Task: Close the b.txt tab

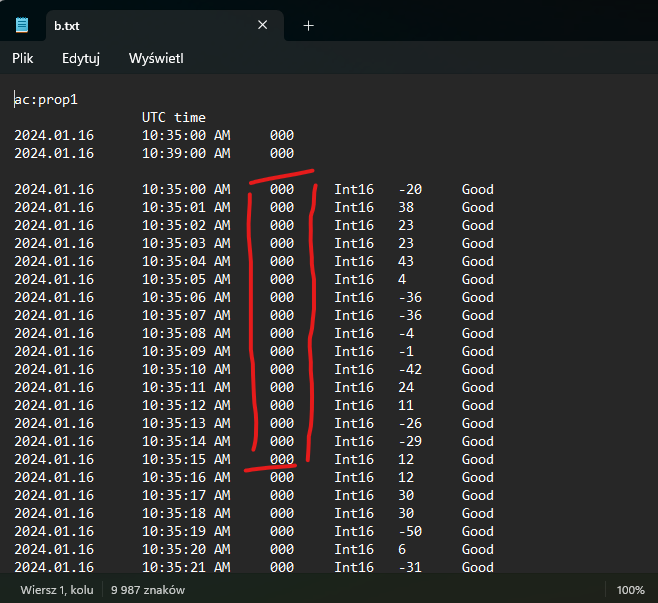Action: [264, 26]
